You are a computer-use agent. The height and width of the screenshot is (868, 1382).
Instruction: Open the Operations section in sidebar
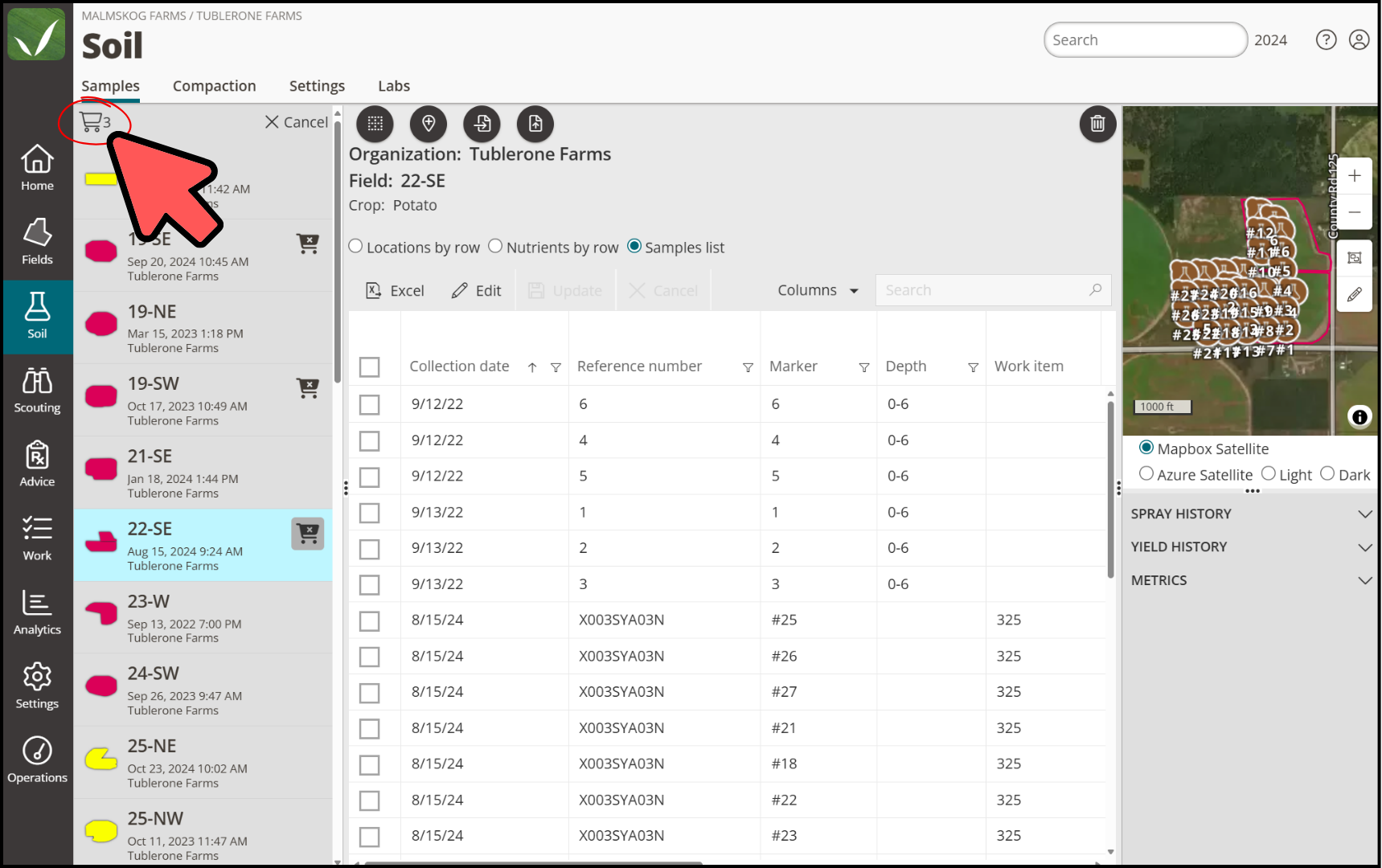(x=37, y=759)
